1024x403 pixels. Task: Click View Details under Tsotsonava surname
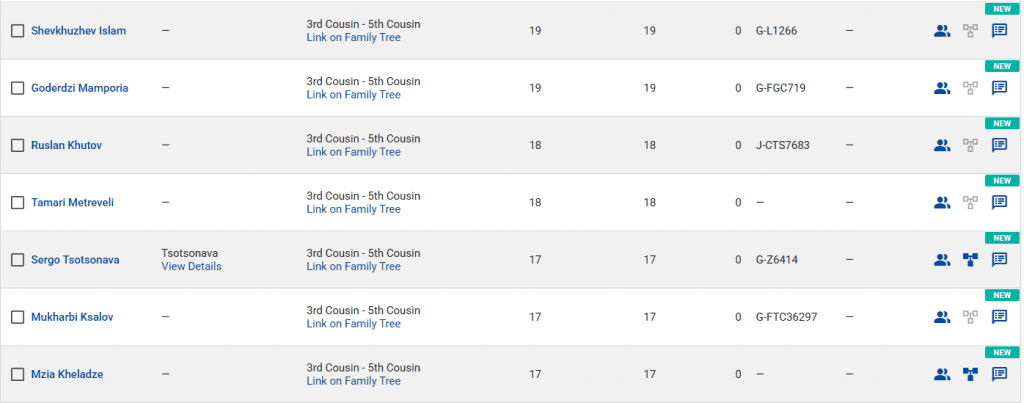(x=191, y=267)
